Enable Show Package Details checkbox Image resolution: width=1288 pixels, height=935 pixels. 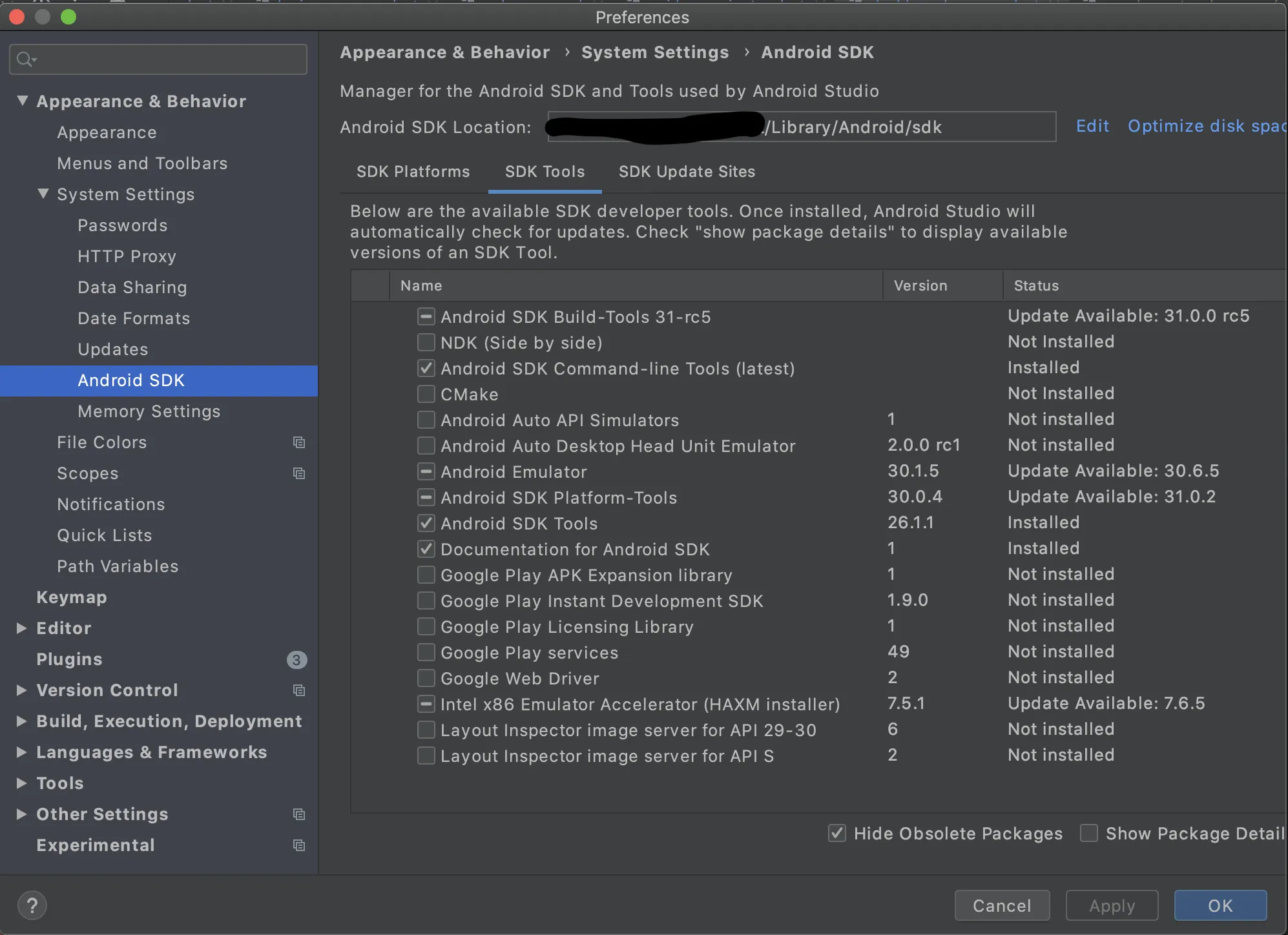click(1089, 833)
